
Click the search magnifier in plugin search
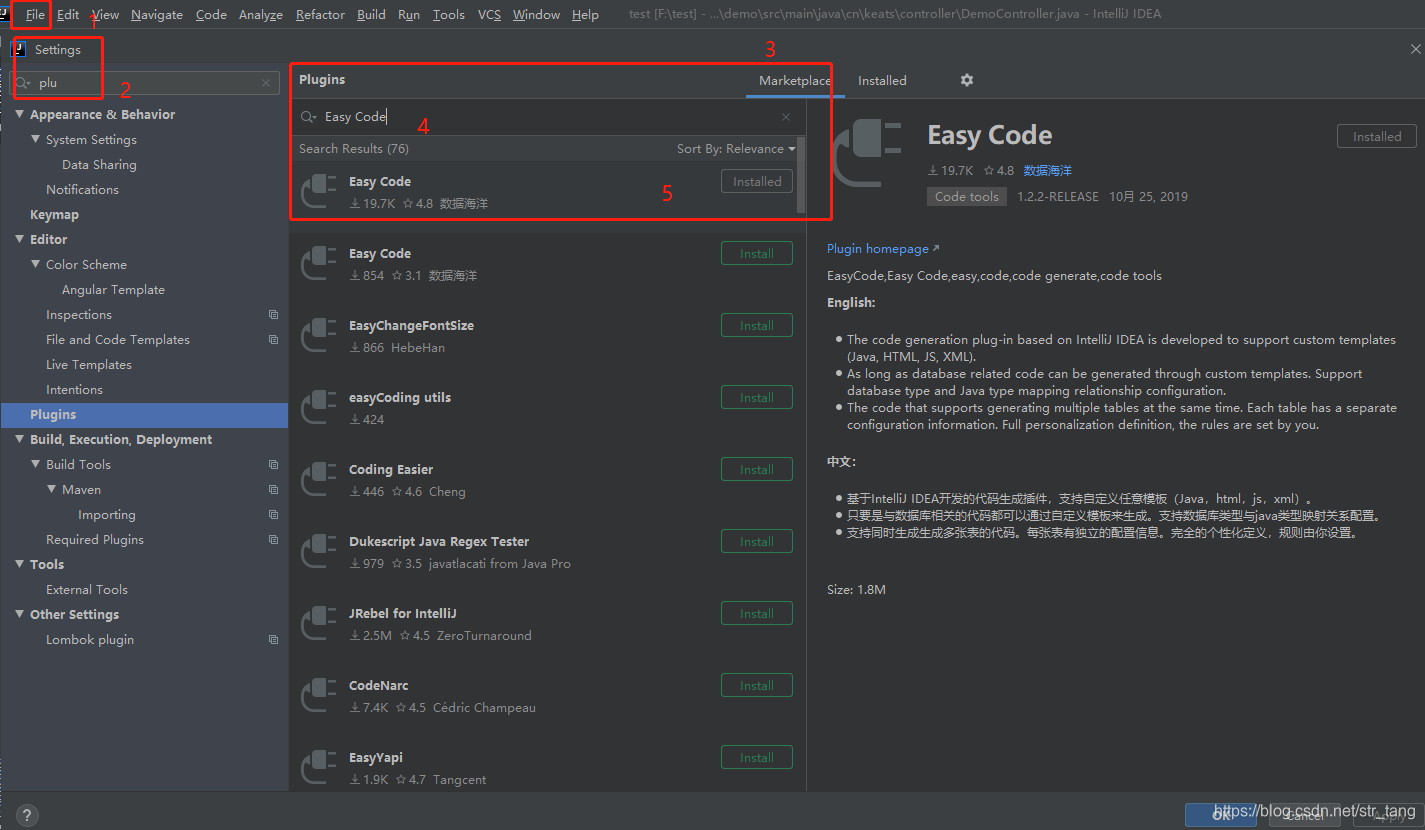(308, 117)
